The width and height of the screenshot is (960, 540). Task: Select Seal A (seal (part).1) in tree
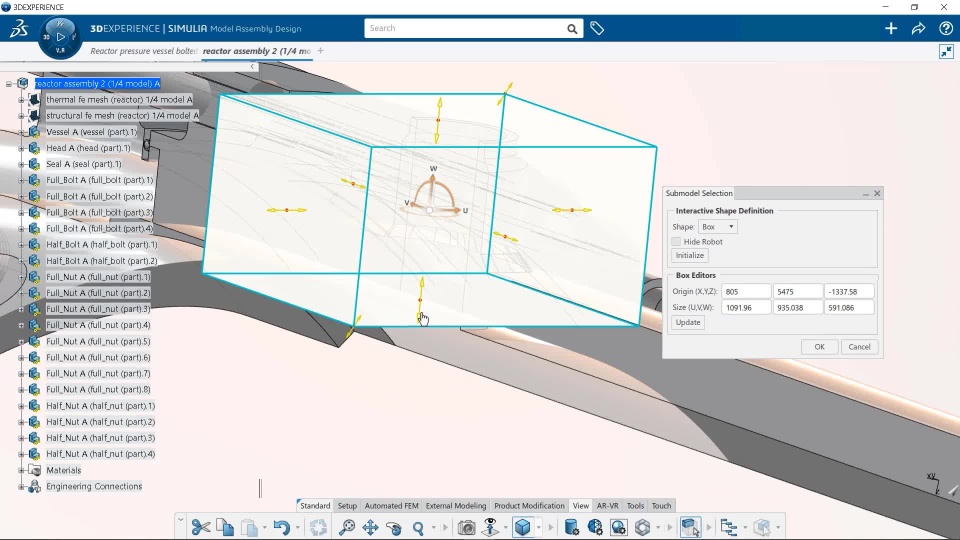coord(84,164)
